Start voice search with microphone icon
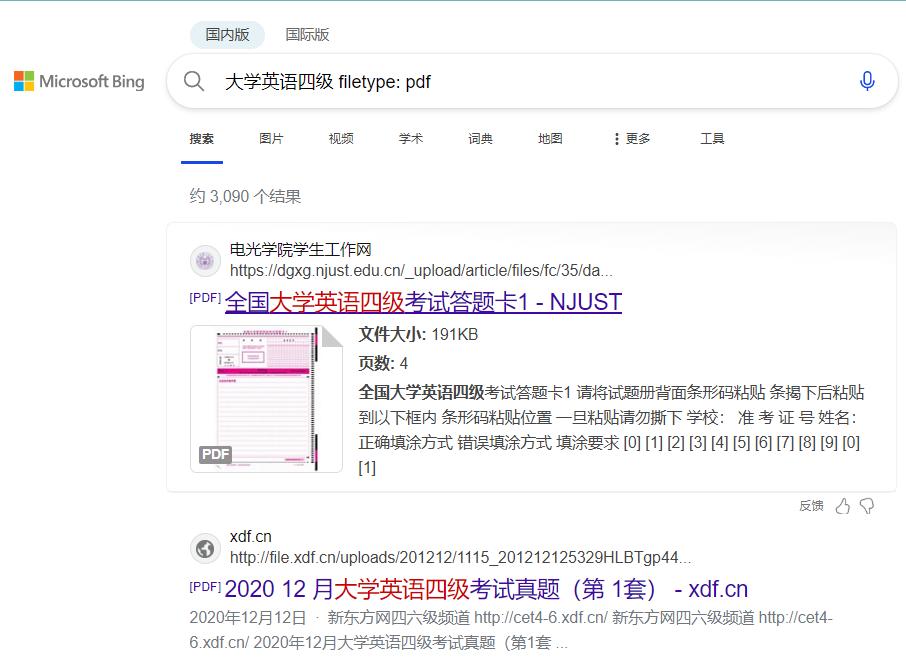Screen dimensions: 906x661 coord(867,81)
